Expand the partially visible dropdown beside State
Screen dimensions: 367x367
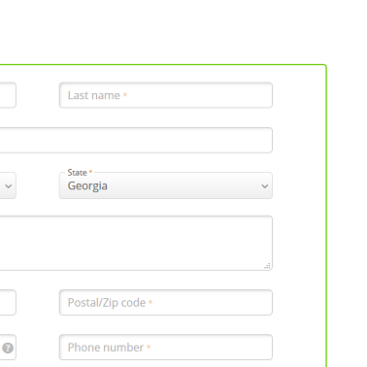[8, 185]
